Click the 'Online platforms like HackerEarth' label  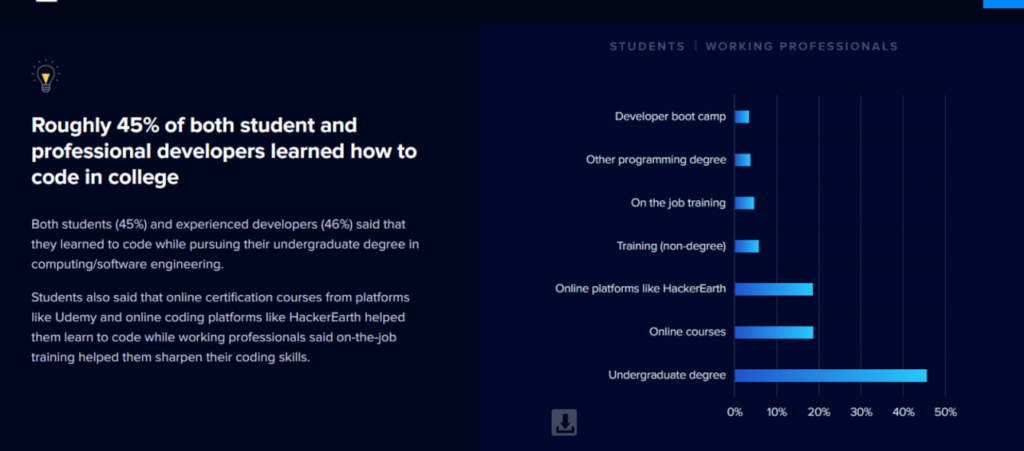641,288
